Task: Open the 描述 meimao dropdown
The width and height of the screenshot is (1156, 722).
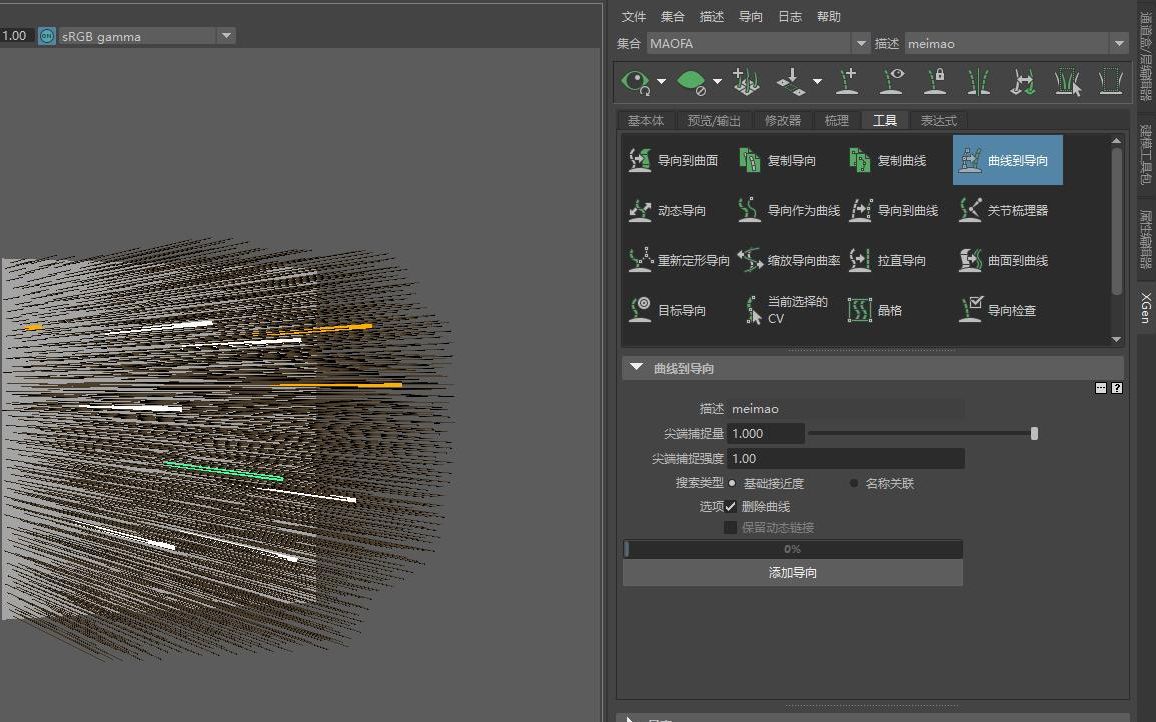Action: [x=1118, y=43]
